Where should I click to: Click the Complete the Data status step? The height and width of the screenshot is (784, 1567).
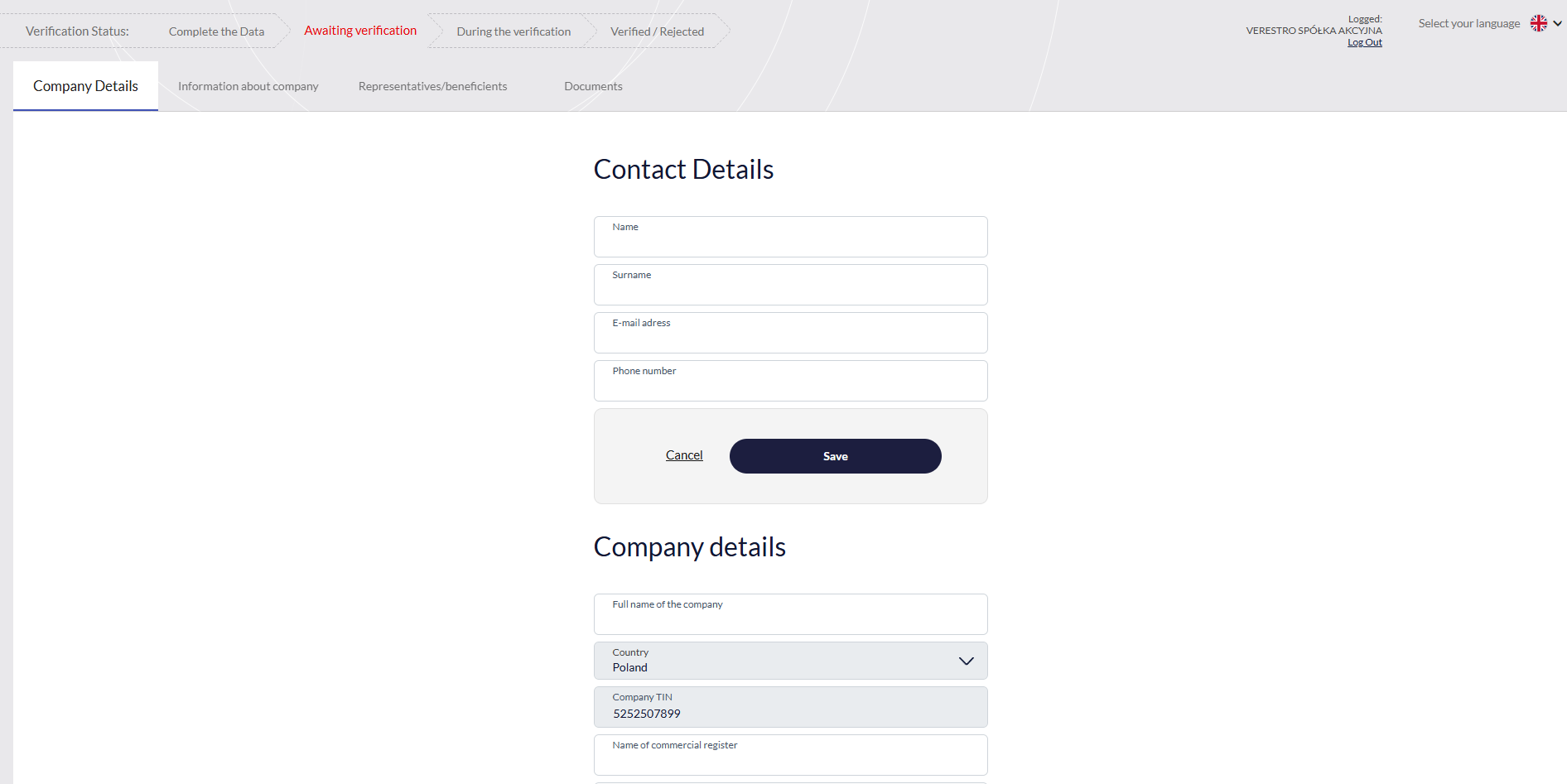216,31
